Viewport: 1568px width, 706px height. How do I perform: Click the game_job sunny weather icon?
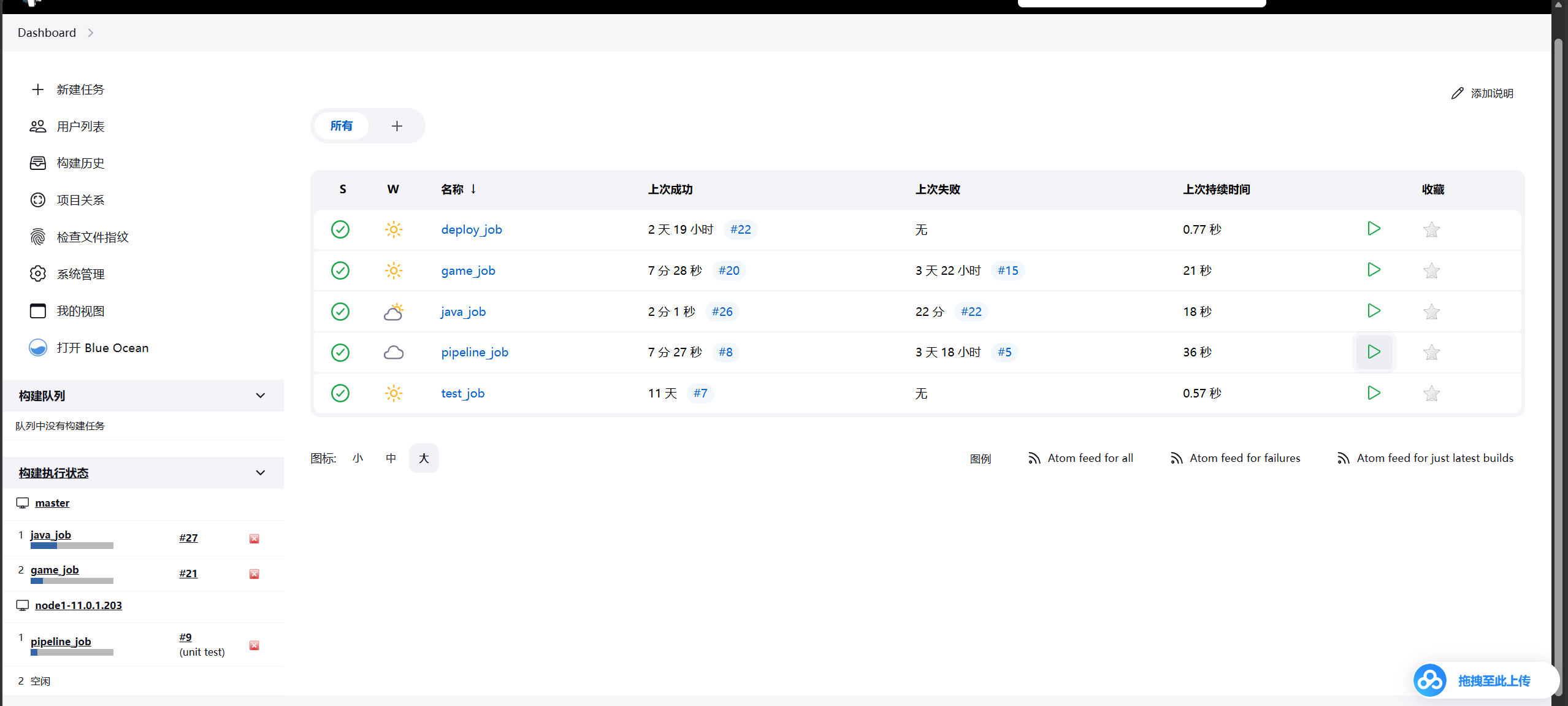pos(394,271)
